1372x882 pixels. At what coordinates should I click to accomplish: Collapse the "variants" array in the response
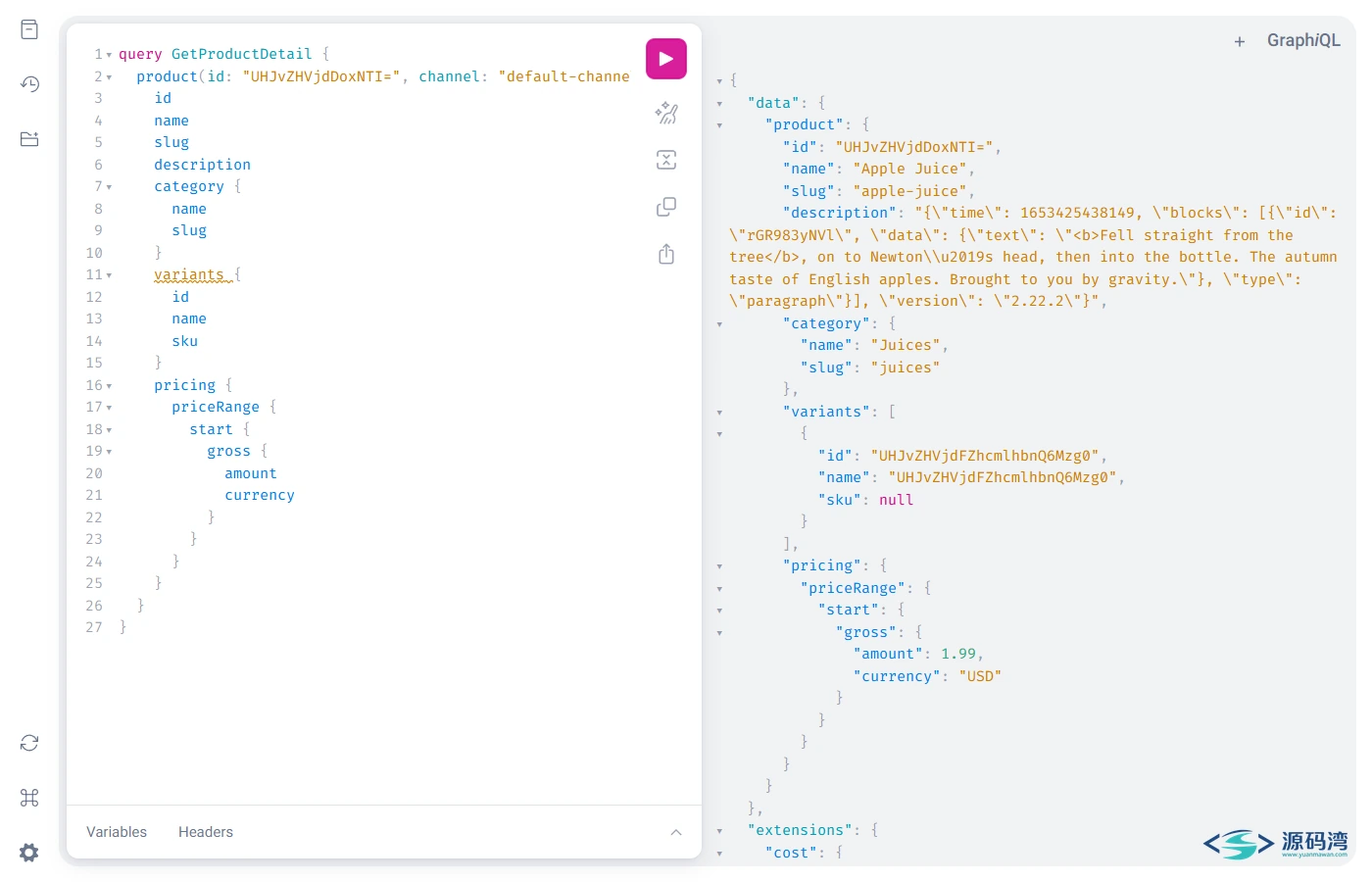pyautogui.click(x=719, y=413)
